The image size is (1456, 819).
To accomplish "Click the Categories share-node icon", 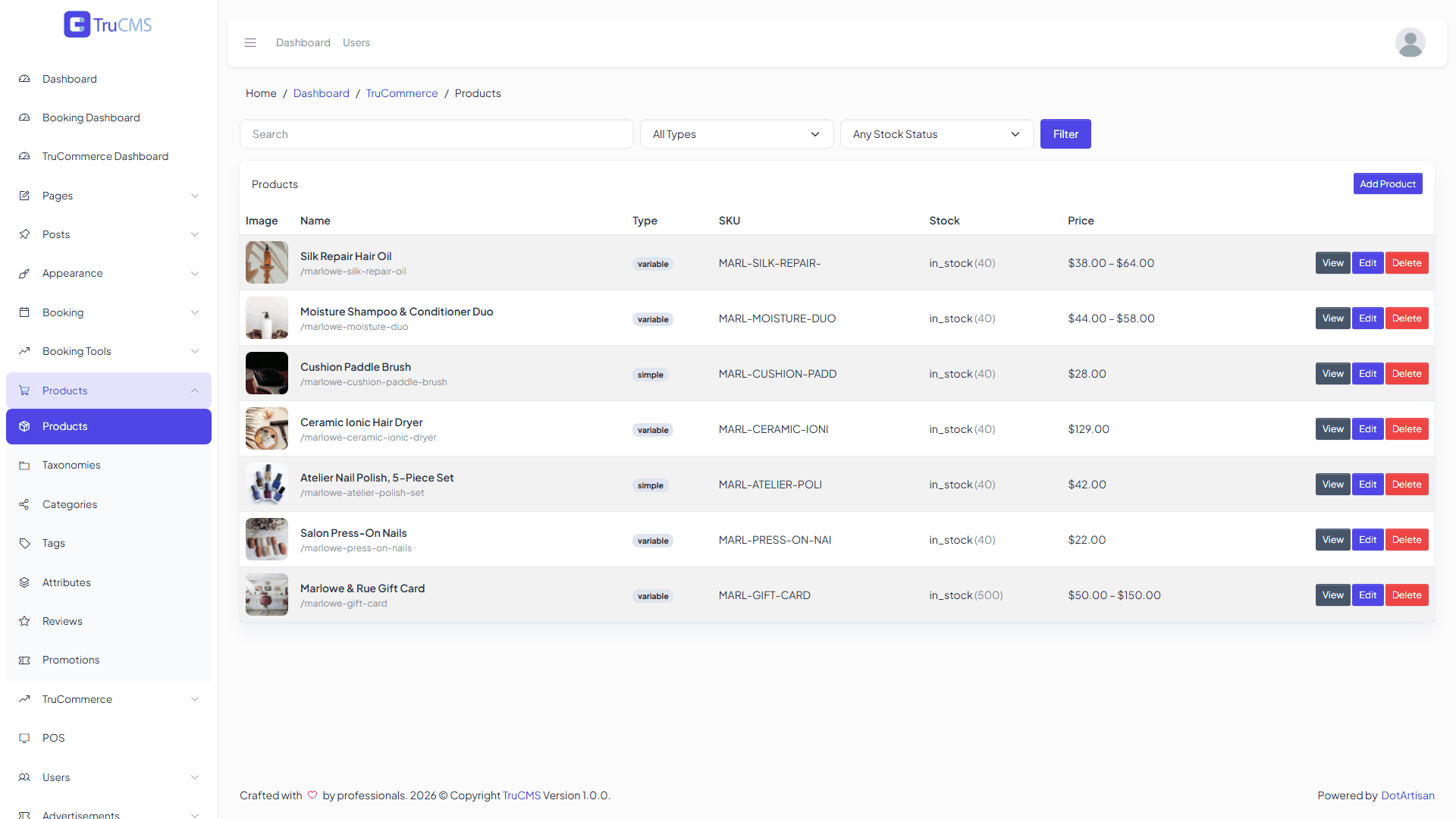I will tap(24, 504).
